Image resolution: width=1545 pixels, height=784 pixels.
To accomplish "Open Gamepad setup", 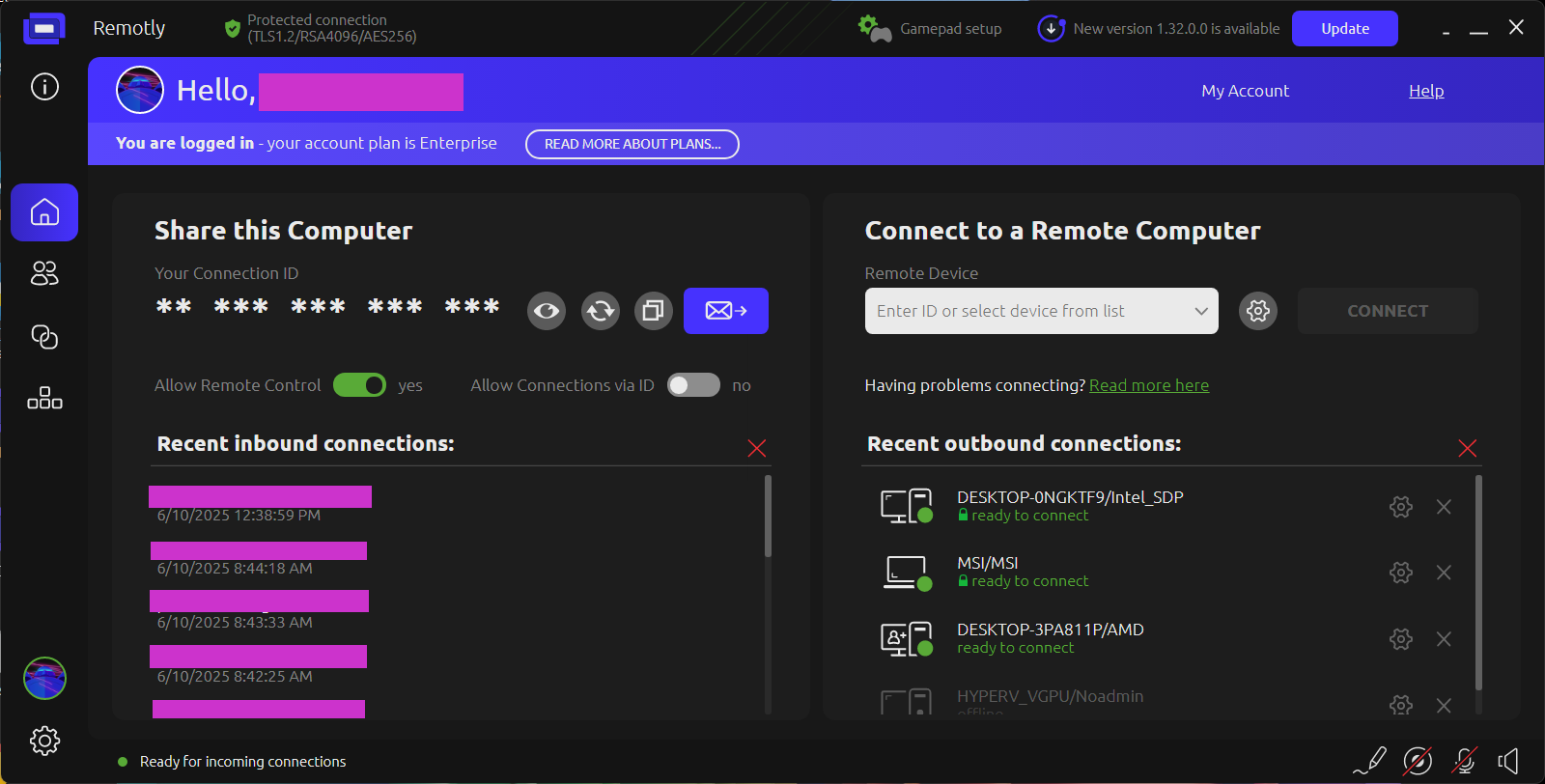I will [931, 29].
